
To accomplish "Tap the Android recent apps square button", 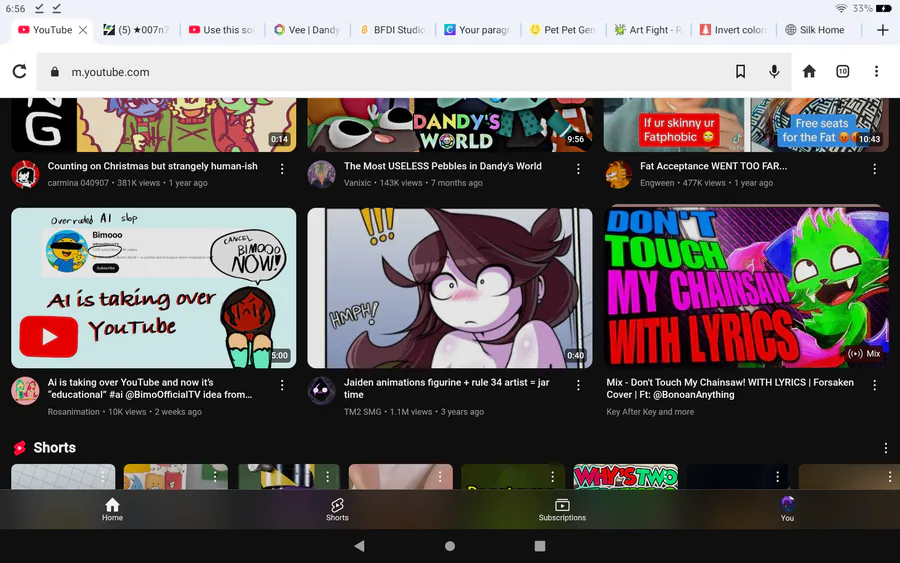I will tap(540, 546).
